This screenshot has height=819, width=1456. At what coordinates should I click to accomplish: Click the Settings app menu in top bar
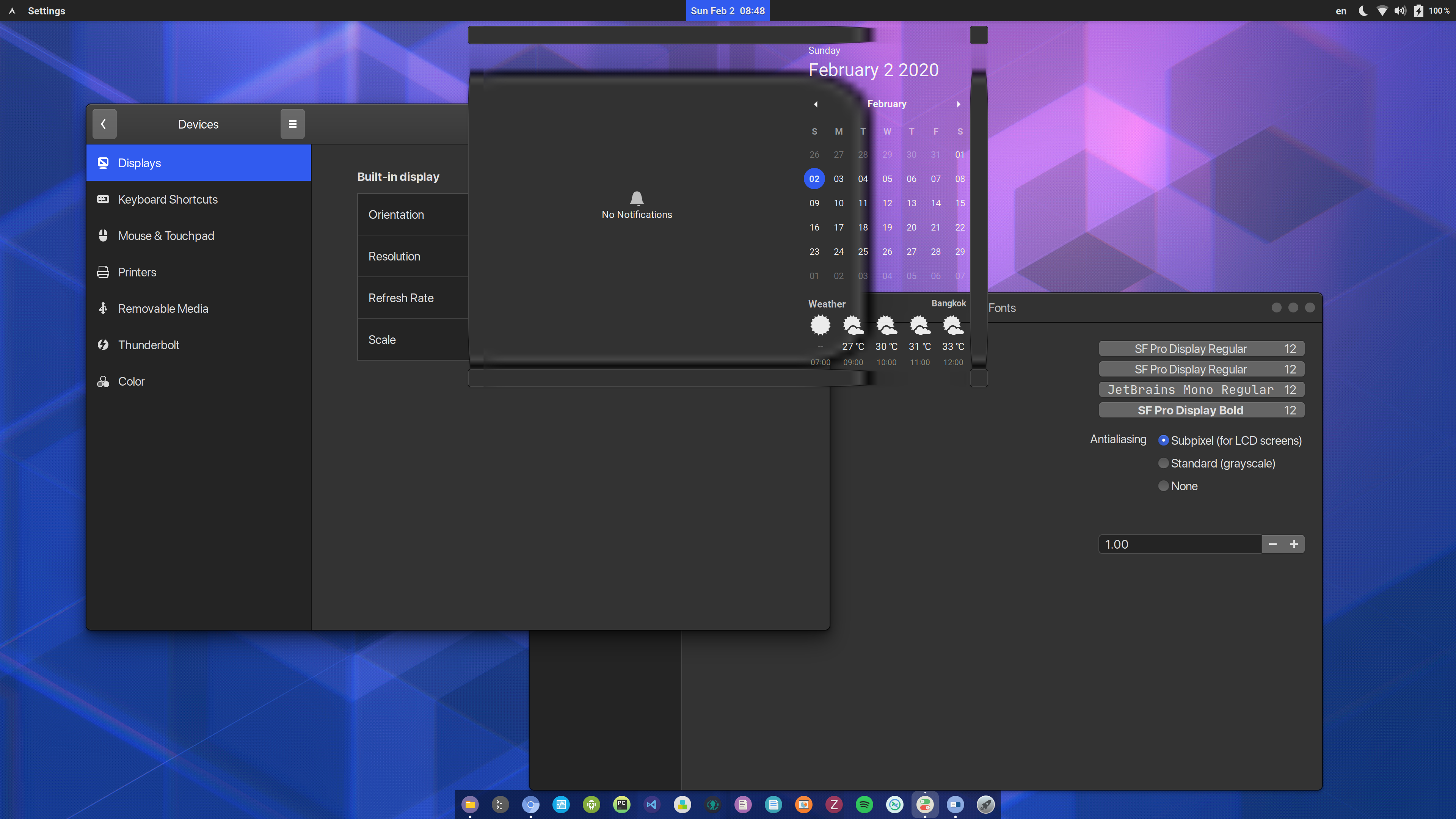point(46,11)
